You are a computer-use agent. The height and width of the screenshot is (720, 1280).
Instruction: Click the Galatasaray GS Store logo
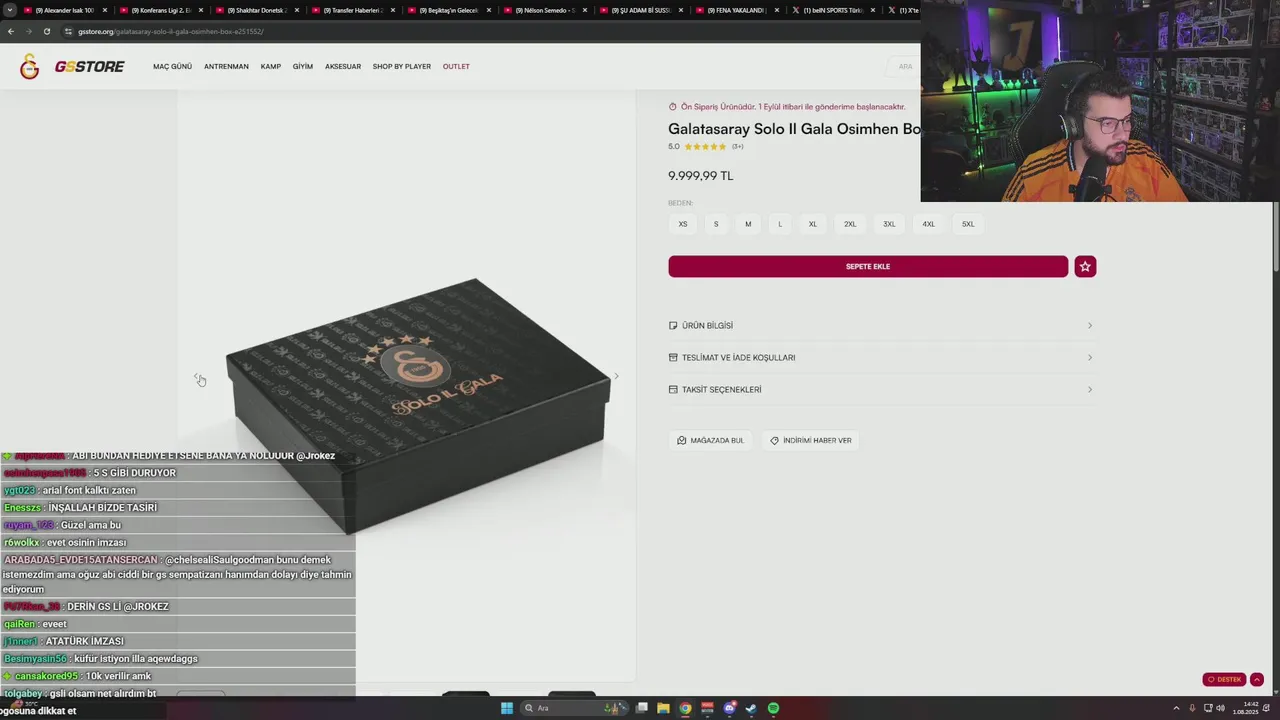point(72,67)
